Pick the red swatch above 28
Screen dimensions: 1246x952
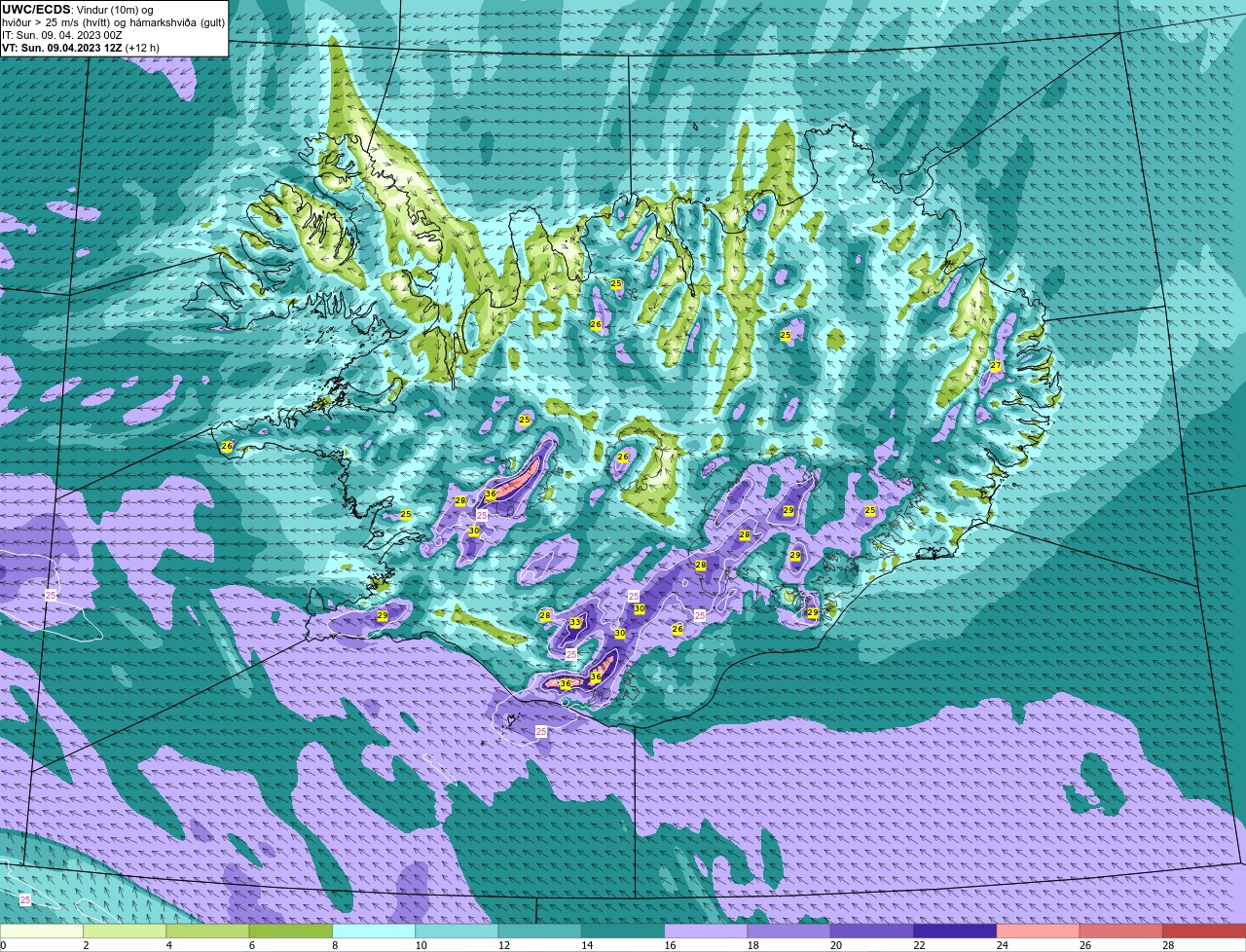[1204, 931]
